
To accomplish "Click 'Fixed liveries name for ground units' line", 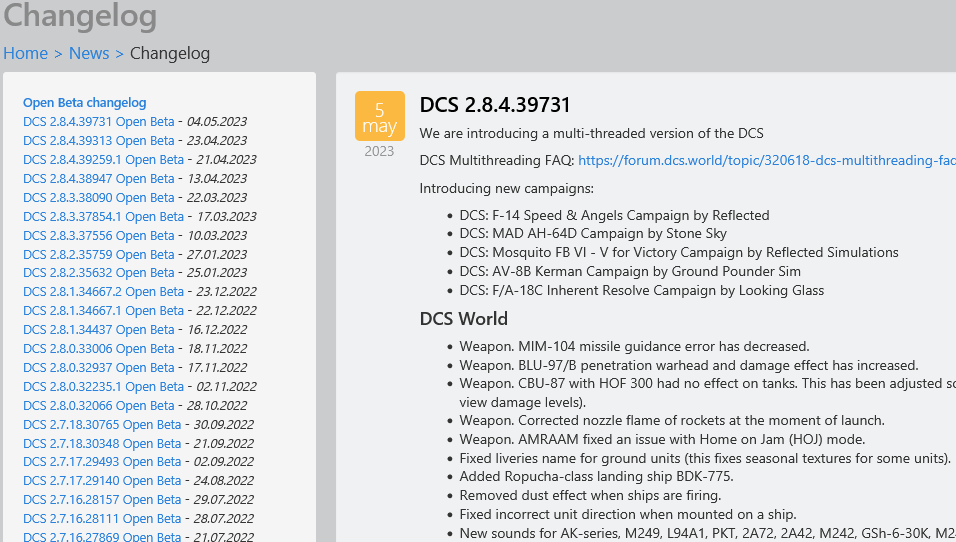I will click(x=705, y=458).
